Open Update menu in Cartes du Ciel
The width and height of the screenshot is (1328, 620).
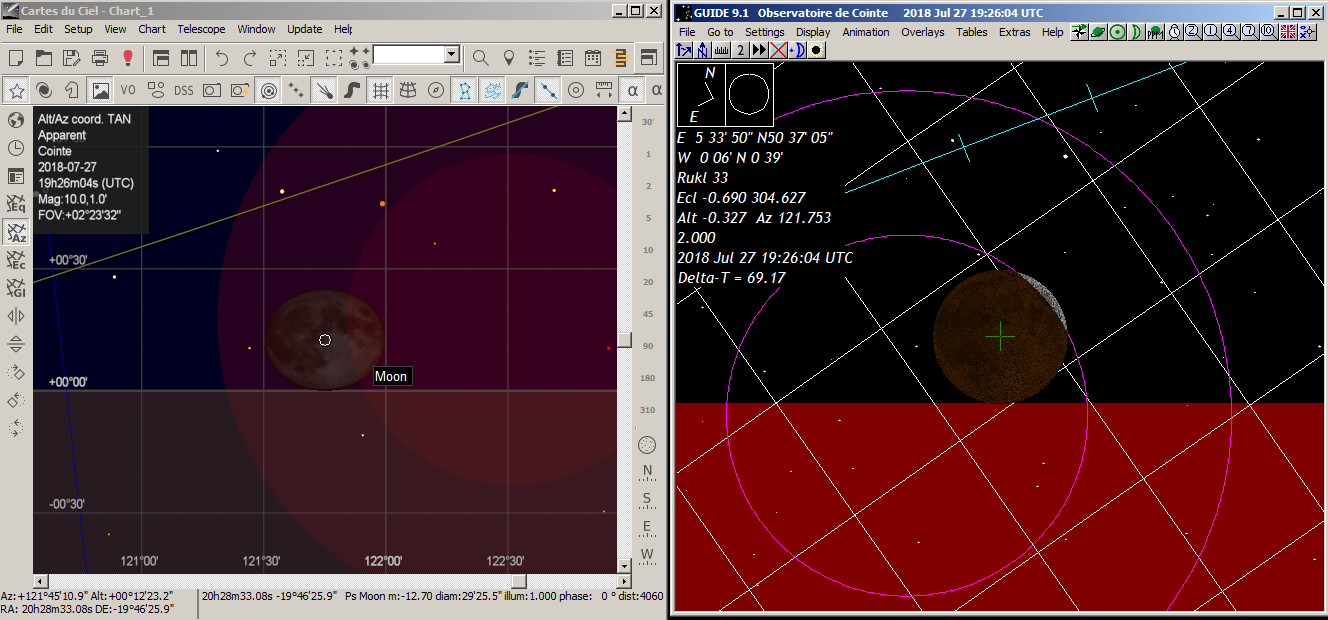click(305, 29)
